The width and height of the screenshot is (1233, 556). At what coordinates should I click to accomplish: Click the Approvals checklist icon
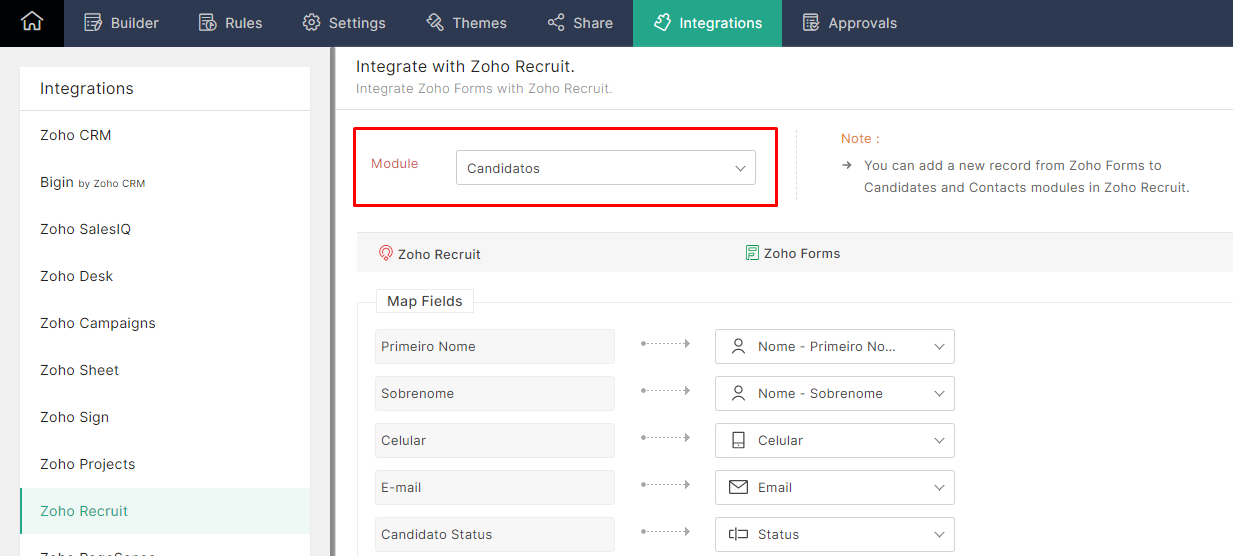pyautogui.click(x=811, y=23)
